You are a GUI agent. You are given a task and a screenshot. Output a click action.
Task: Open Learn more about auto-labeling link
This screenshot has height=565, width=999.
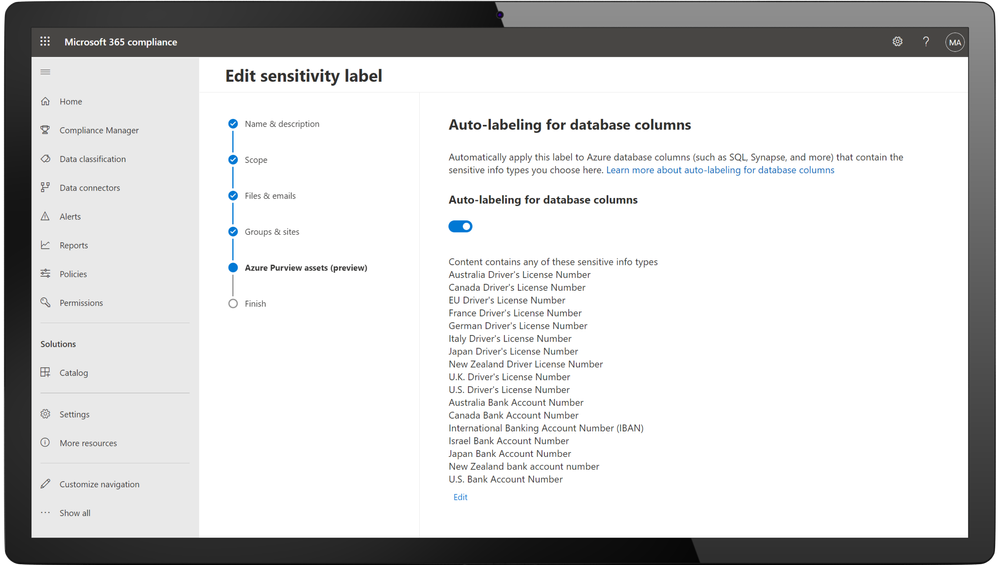[x=720, y=170]
